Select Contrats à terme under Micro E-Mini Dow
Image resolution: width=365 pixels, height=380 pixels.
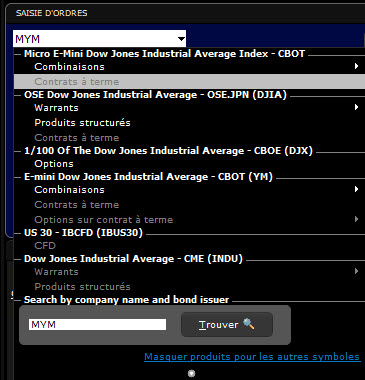189,81
